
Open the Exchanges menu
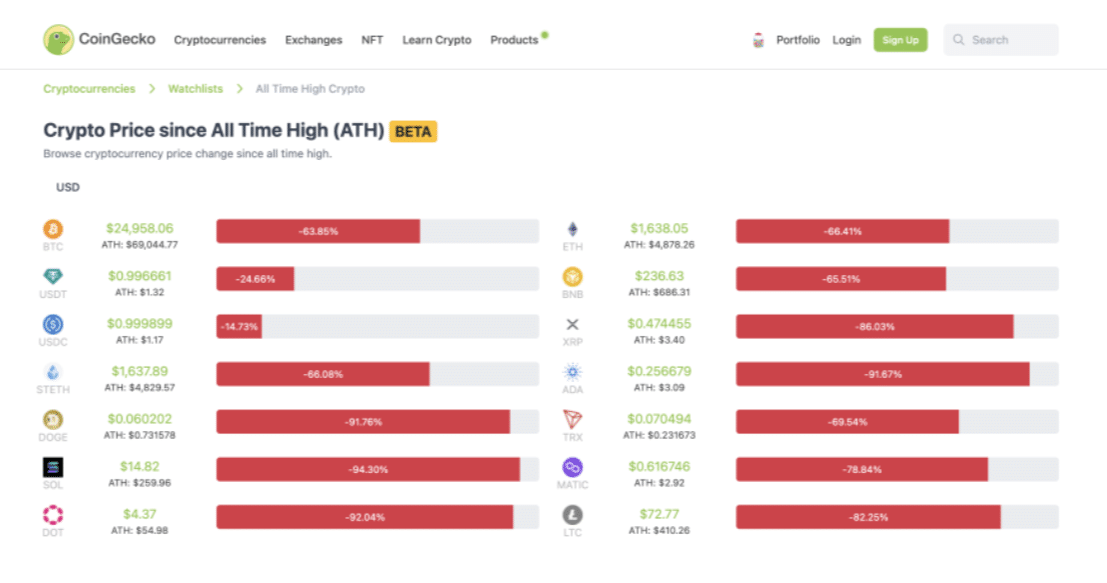coord(313,40)
